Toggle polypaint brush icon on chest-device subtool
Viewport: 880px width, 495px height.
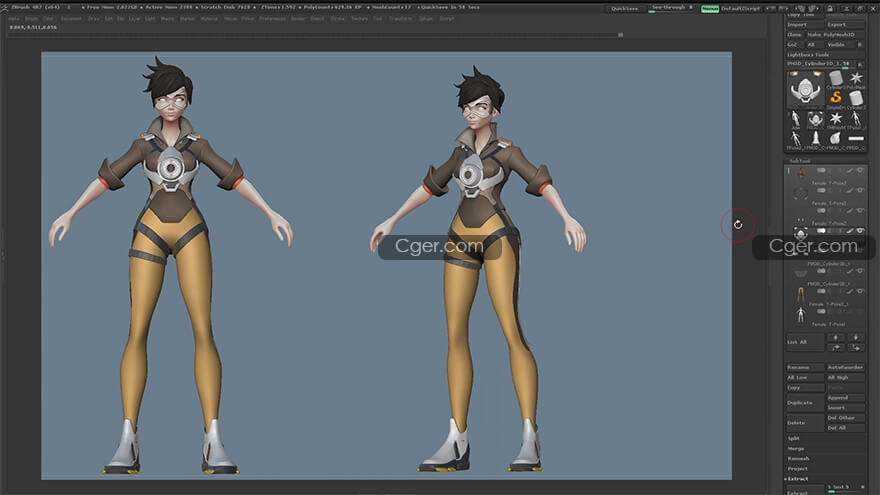850,231
